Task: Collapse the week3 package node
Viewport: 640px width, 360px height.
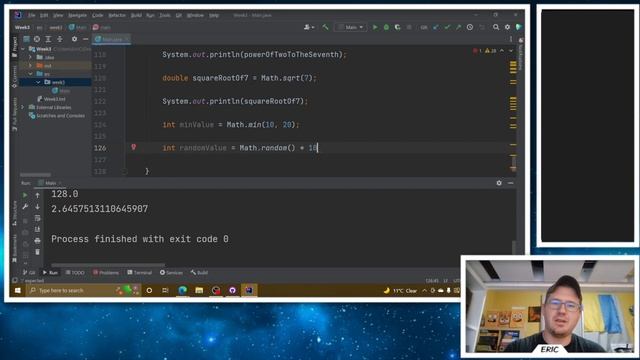Action: pyautogui.click(x=38, y=82)
